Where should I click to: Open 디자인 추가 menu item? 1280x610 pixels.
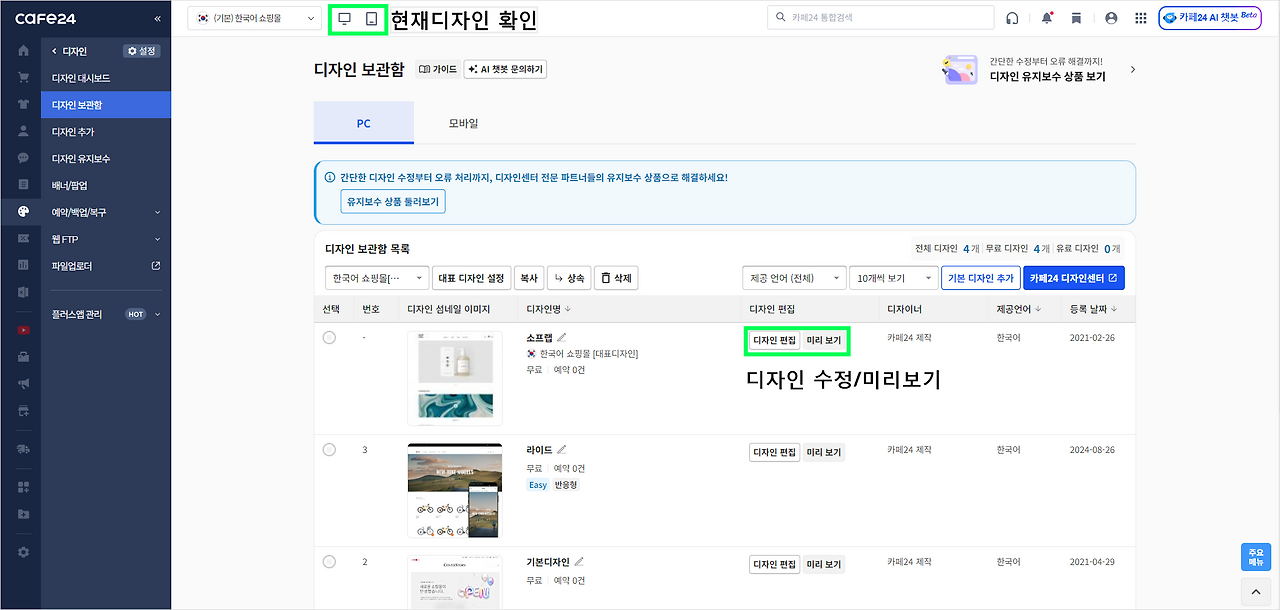tap(106, 132)
